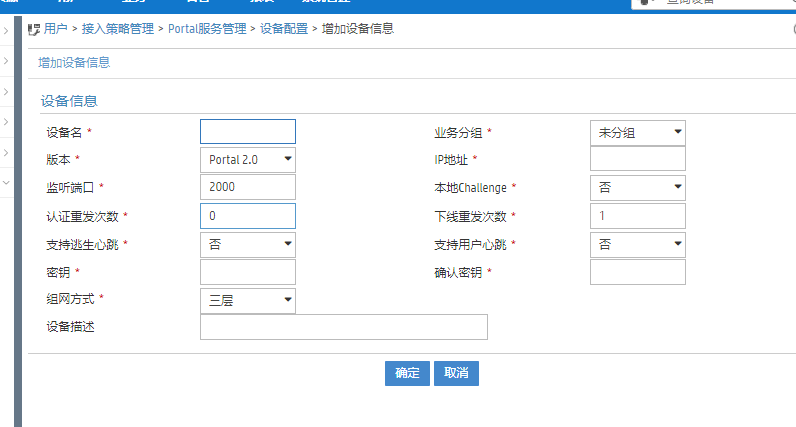
Task: Click the 确认密钥 input field
Action: pos(638,272)
